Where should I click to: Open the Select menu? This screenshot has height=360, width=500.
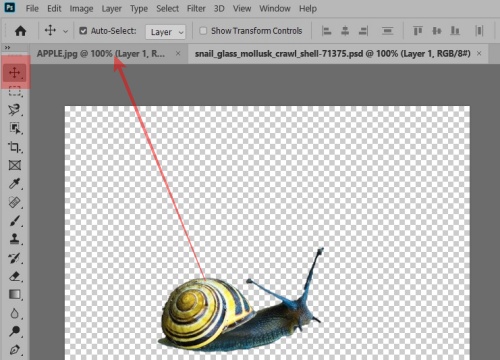click(x=168, y=8)
